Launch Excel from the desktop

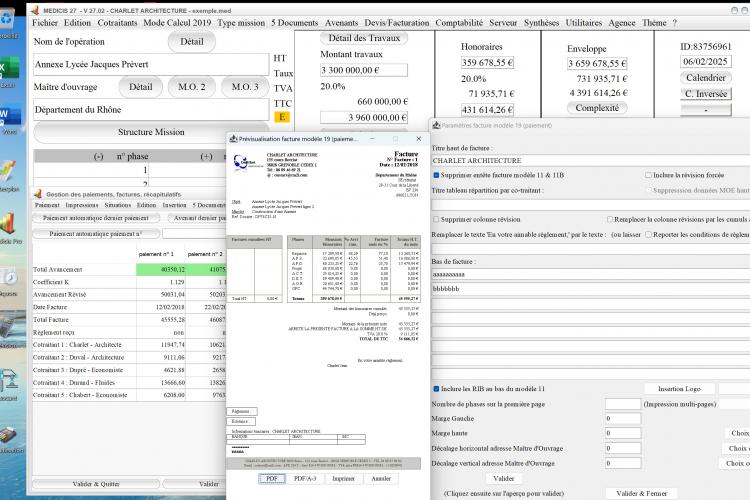pos(9,68)
